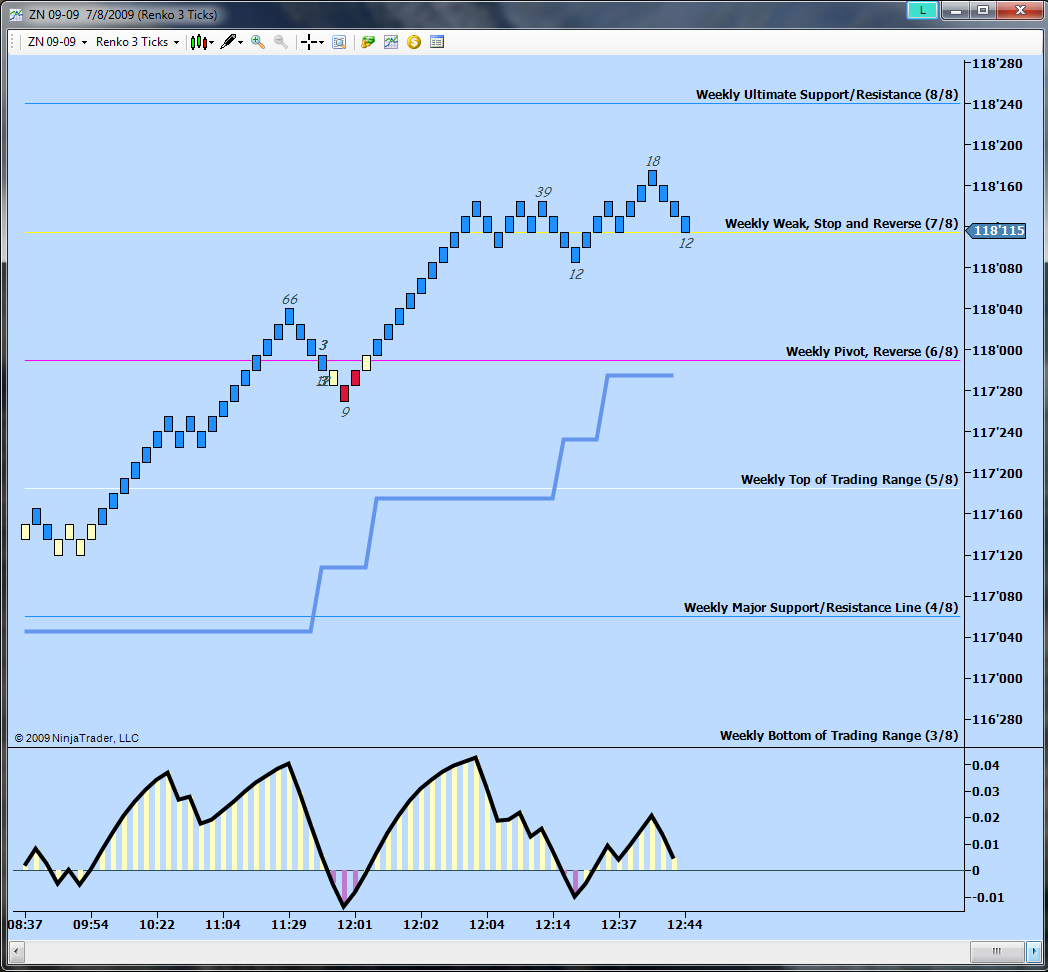
Task: Open the indicators chart icon
Action: [x=391, y=42]
